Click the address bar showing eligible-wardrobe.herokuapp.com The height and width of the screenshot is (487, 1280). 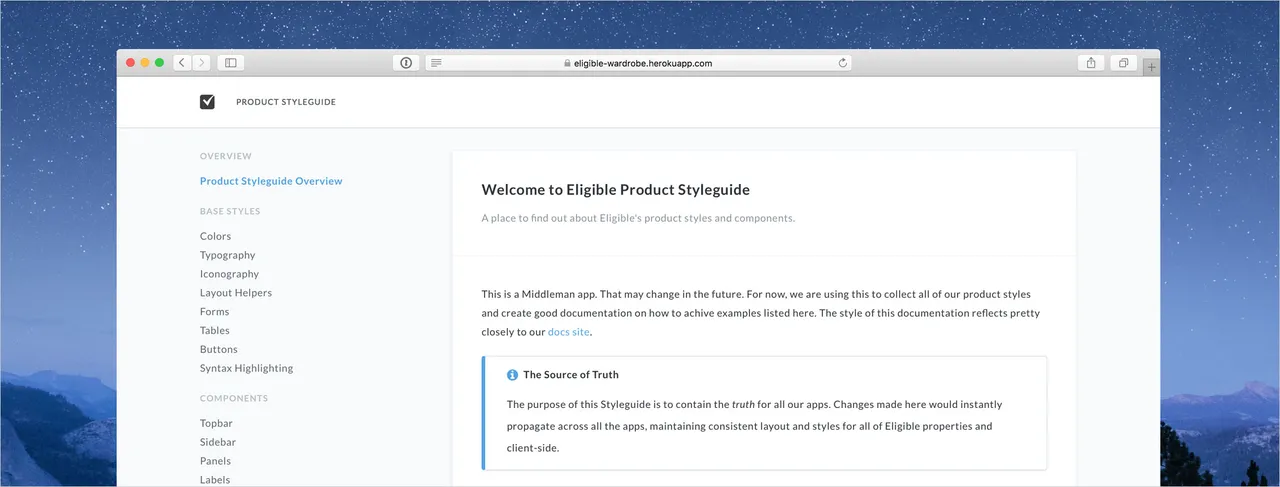coord(638,63)
